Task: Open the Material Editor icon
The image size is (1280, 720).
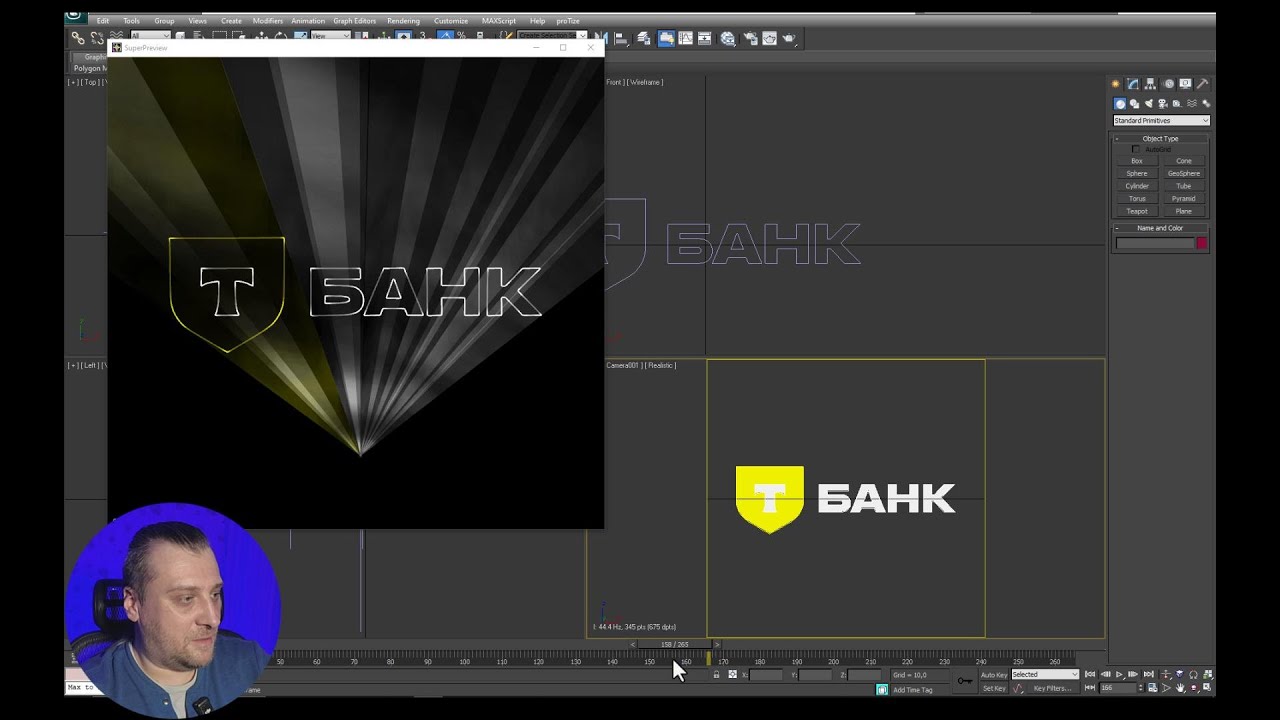Action: (728, 39)
